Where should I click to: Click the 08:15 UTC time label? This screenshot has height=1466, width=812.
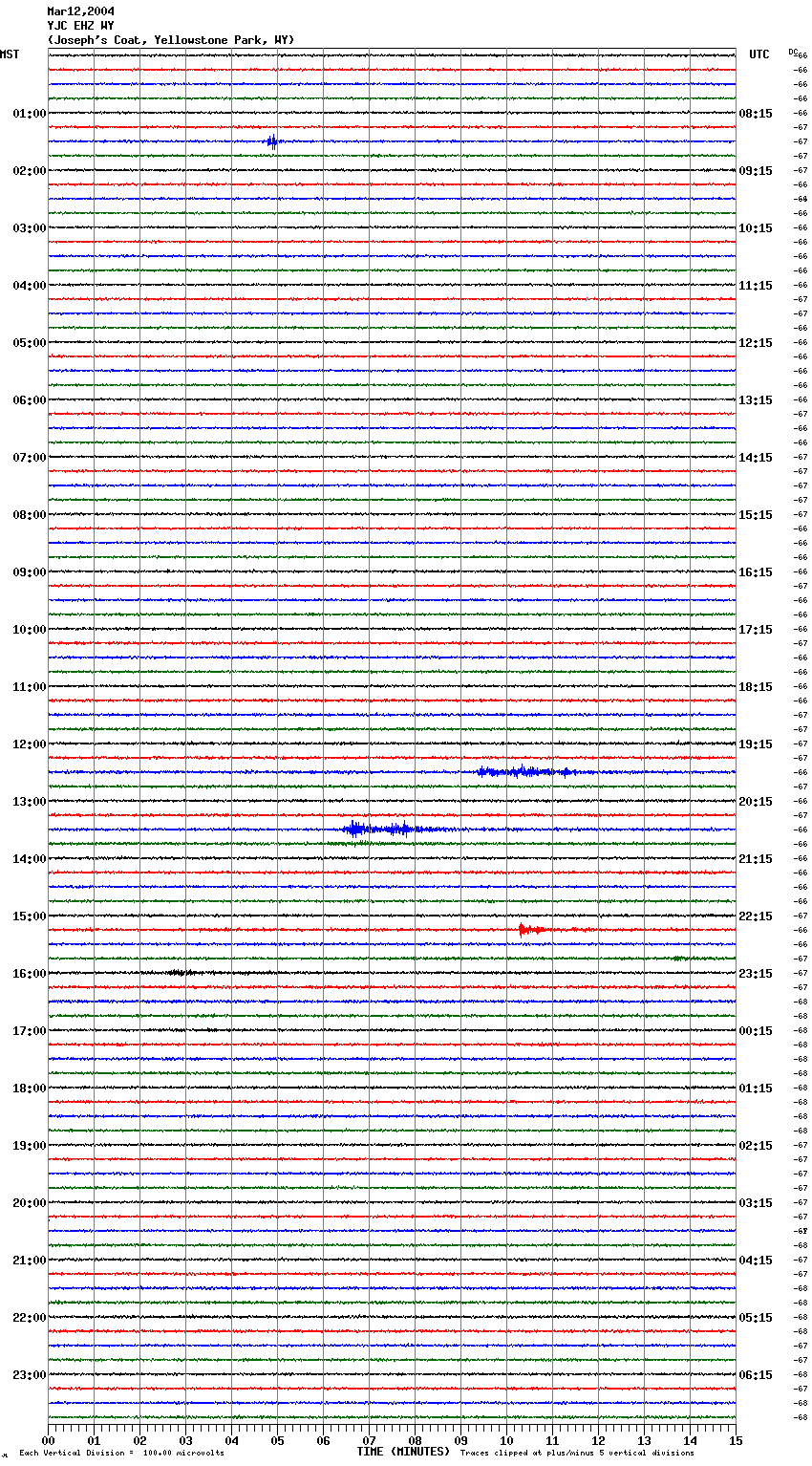click(x=755, y=114)
